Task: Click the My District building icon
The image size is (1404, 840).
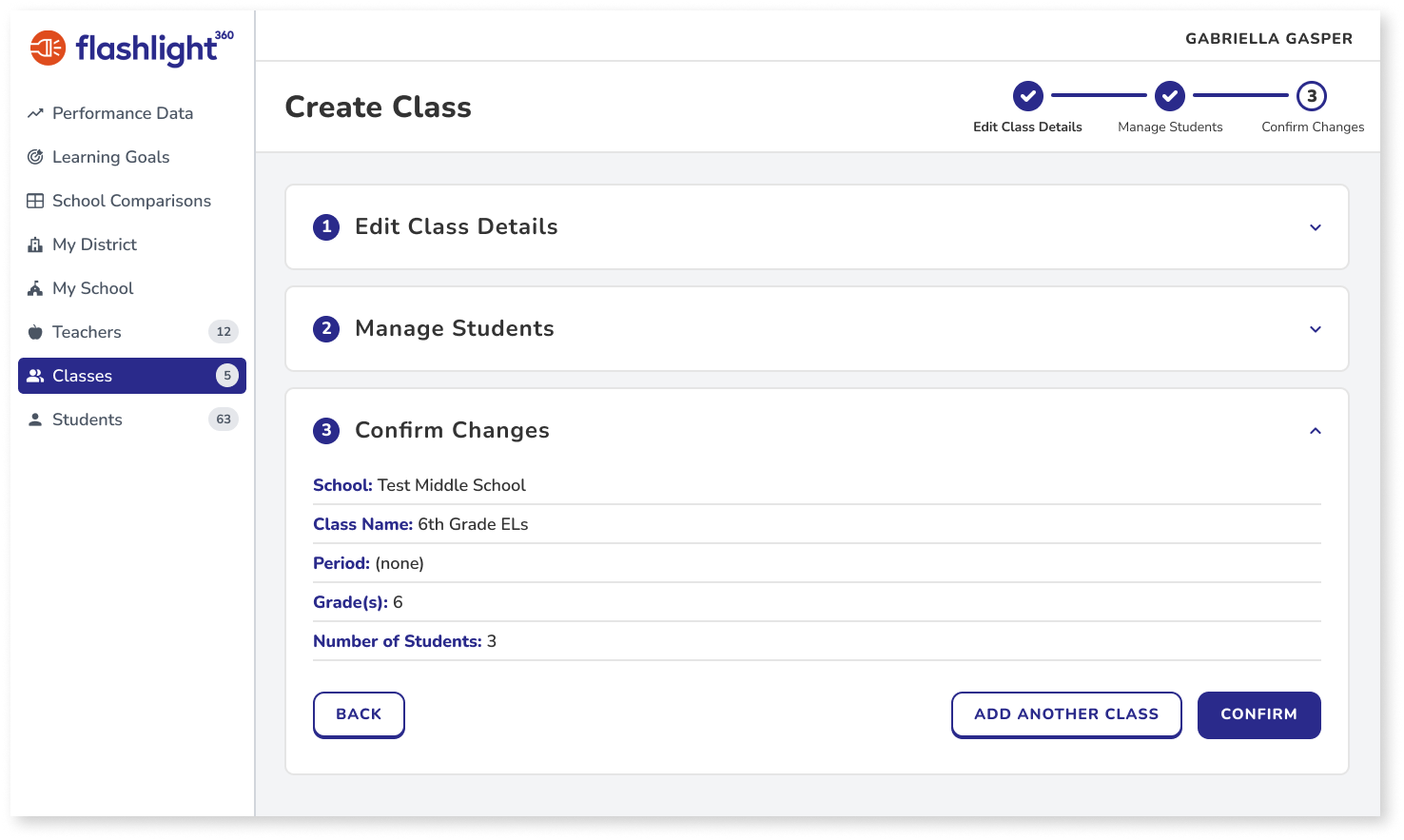Action: pyautogui.click(x=35, y=244)
